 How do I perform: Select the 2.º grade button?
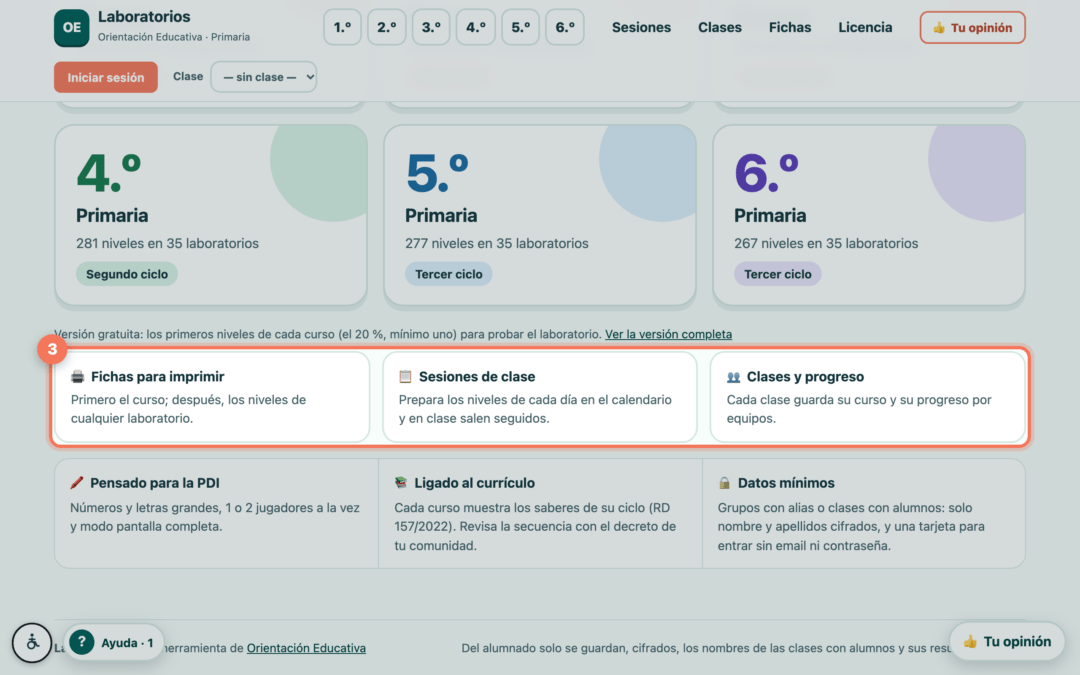coord(386,28)
